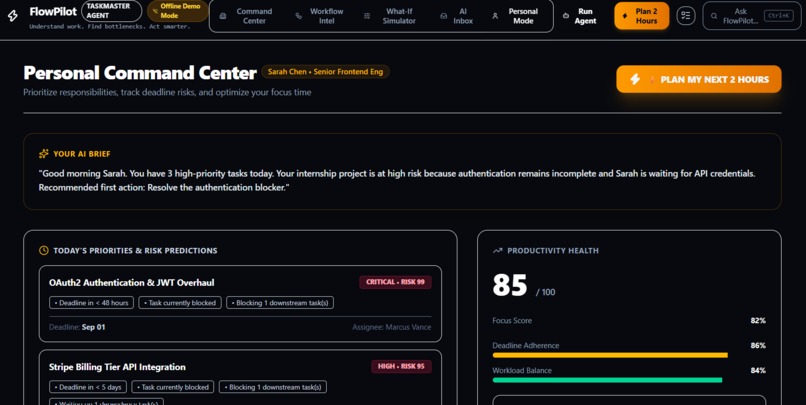This screenshot has height=405, width=806.
Task: Click the magnifier icon in Ask FlowPilot
Action: [714, 16]
